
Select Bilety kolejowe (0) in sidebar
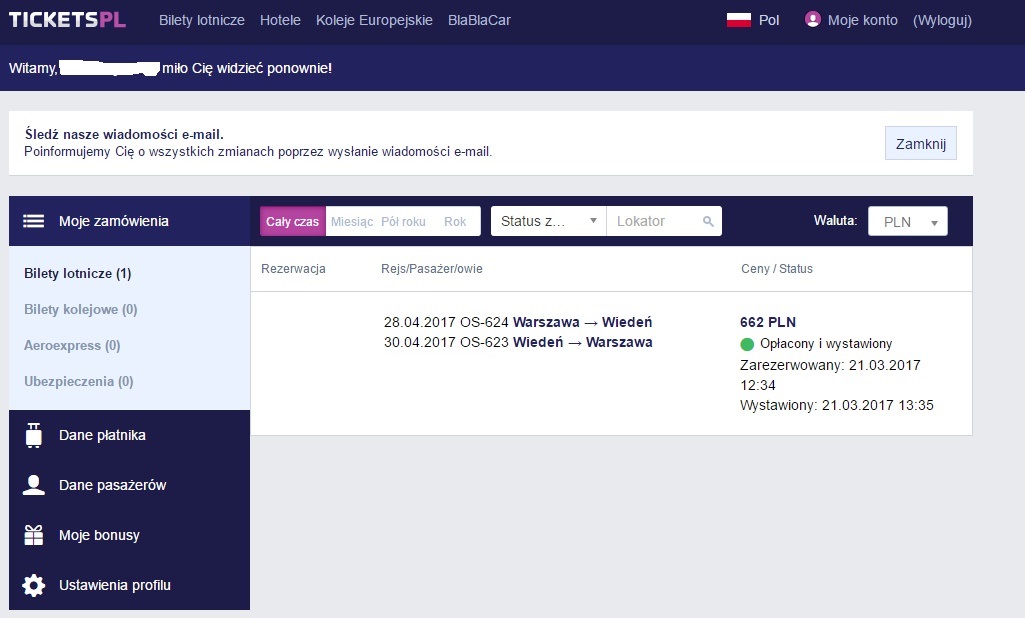[x=80, y=309]
